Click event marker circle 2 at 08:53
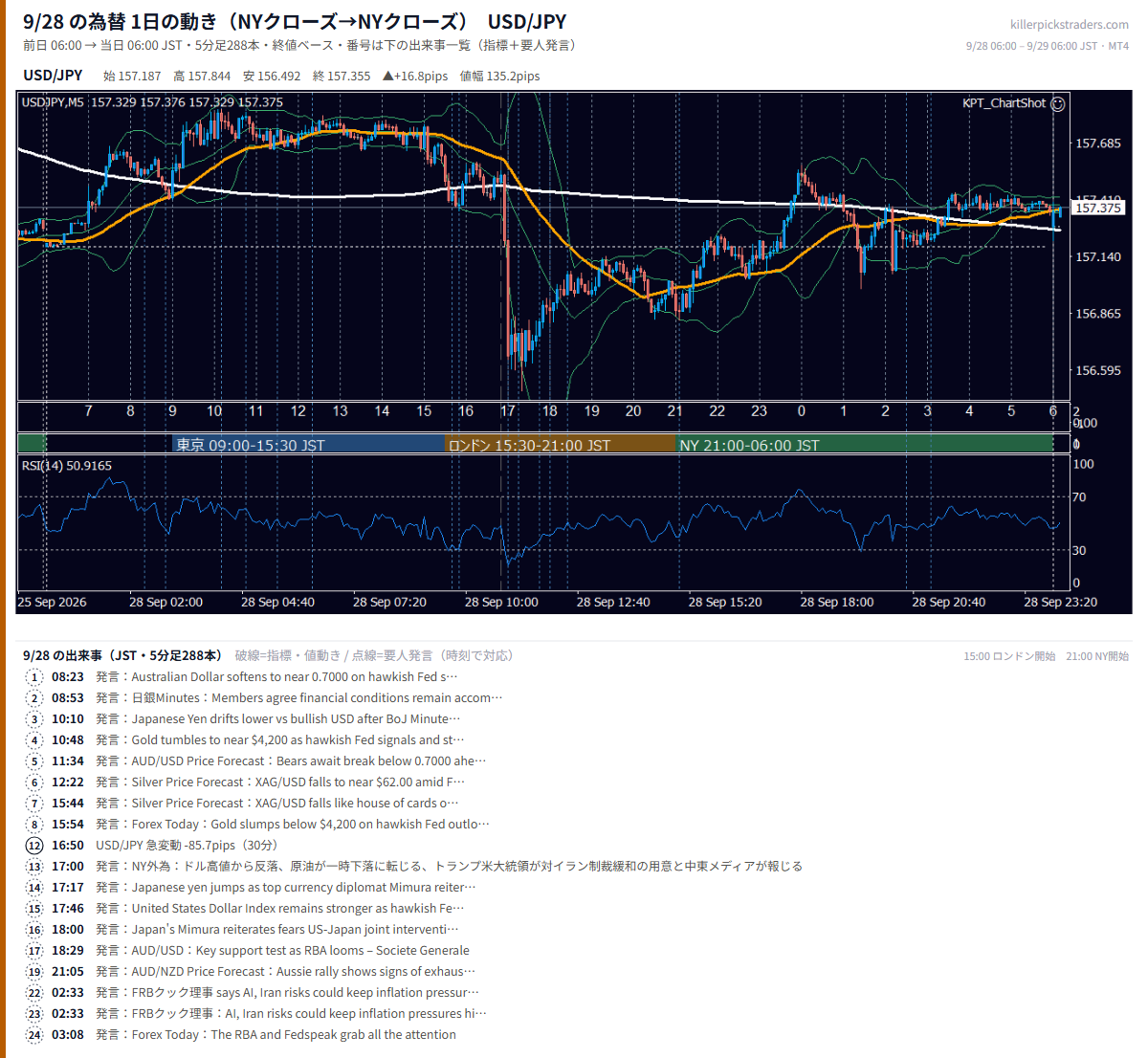Viewport: 1148px width, 1058px height. tap(34, 698)
